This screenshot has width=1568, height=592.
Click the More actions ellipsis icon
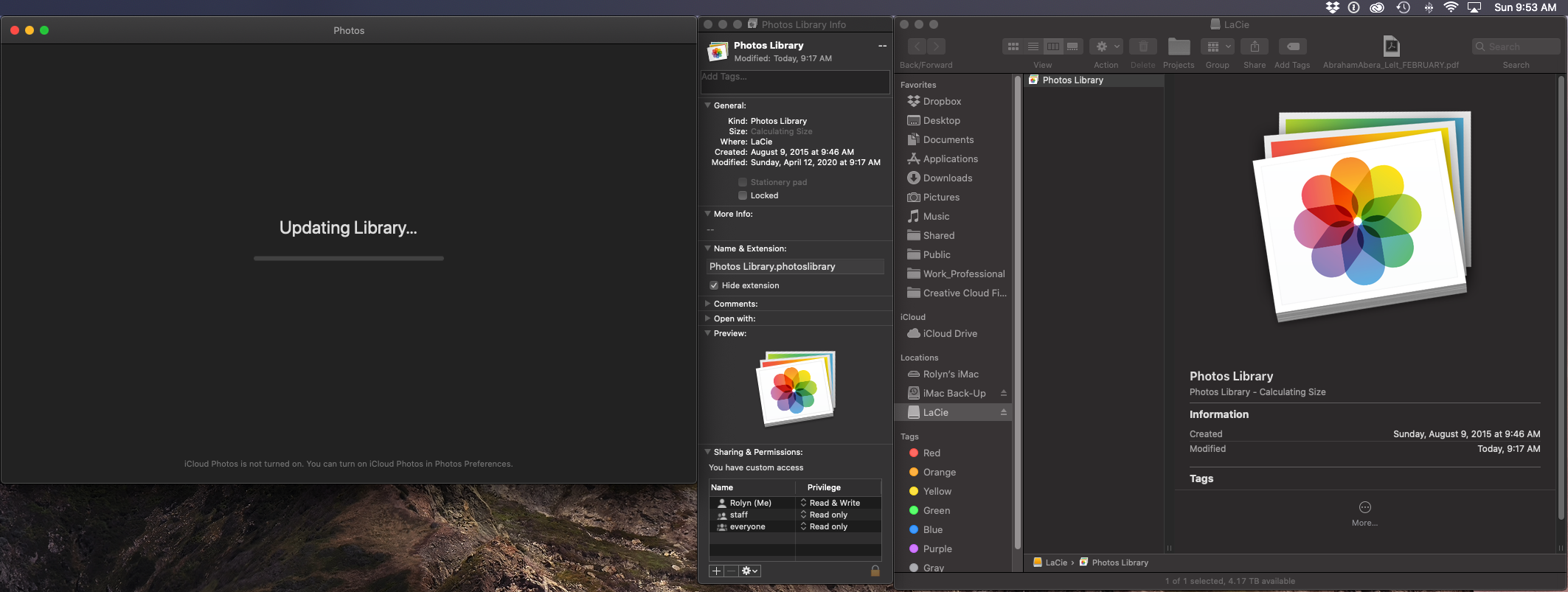point(1365,507)
